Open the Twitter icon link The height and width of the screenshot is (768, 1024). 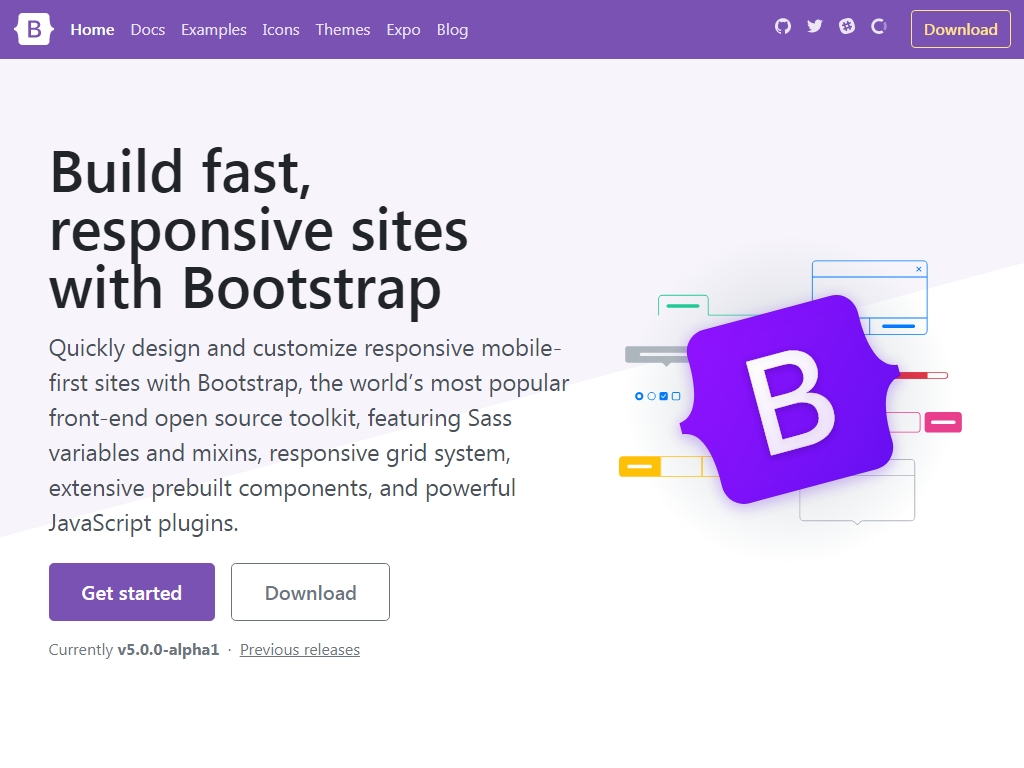point(814,27)
